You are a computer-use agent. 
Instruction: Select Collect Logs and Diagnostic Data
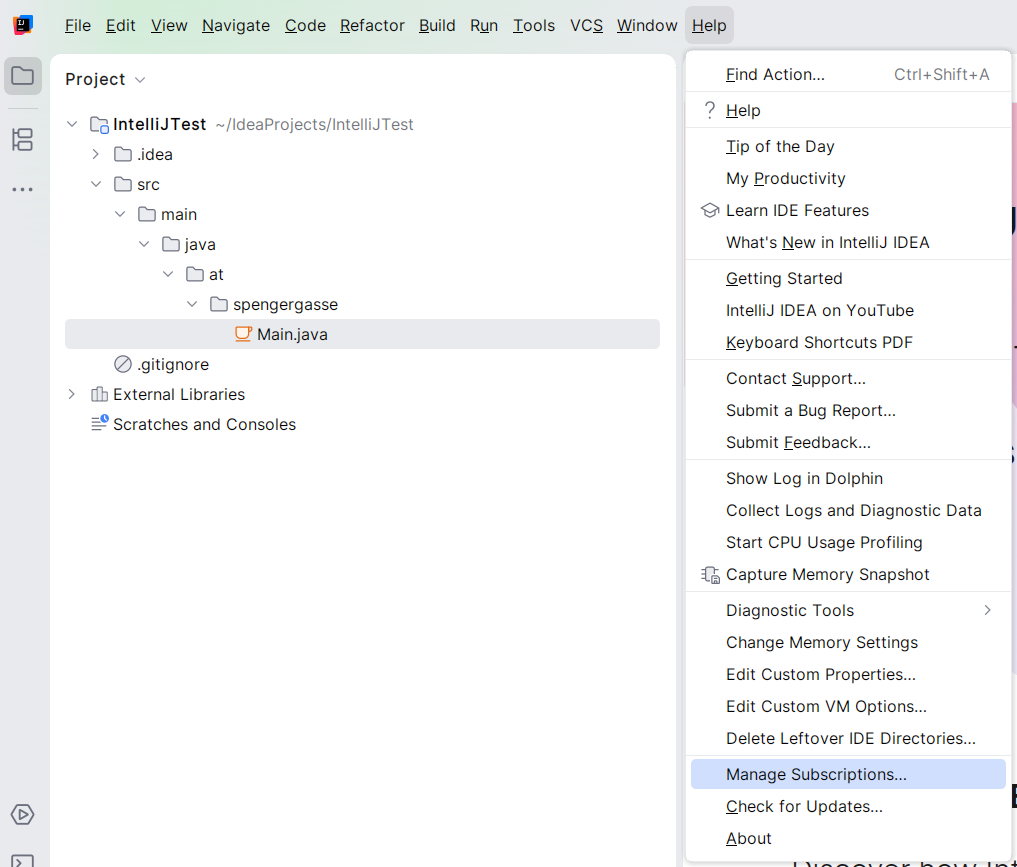click(x=848, y=510)
